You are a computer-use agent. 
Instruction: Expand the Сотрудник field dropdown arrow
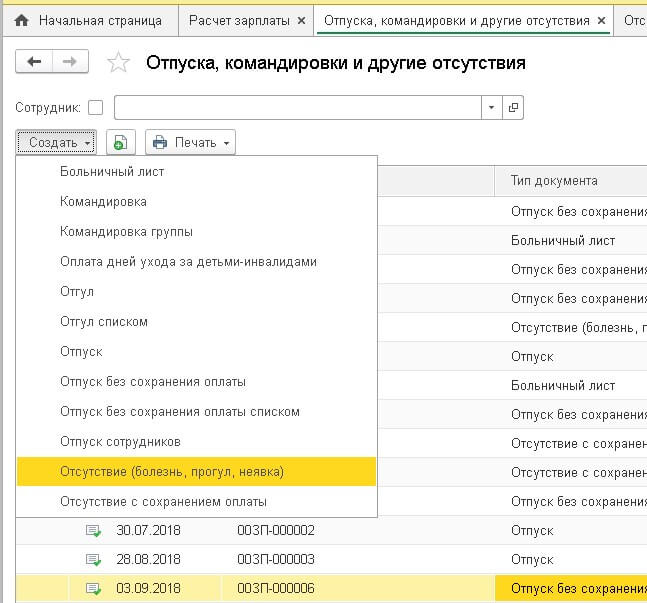[491, 108]
